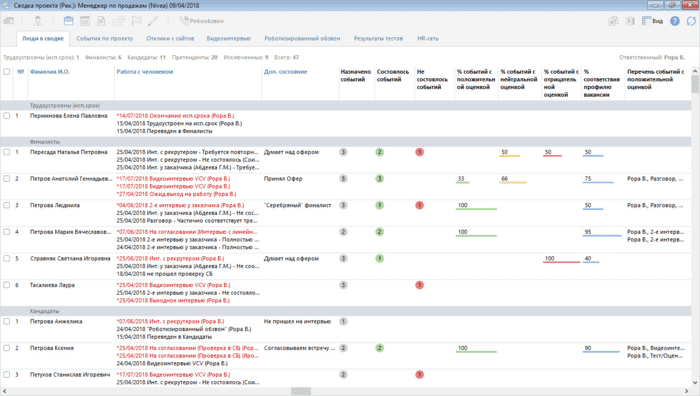Open the HR-сеть tab

point(428,38)
